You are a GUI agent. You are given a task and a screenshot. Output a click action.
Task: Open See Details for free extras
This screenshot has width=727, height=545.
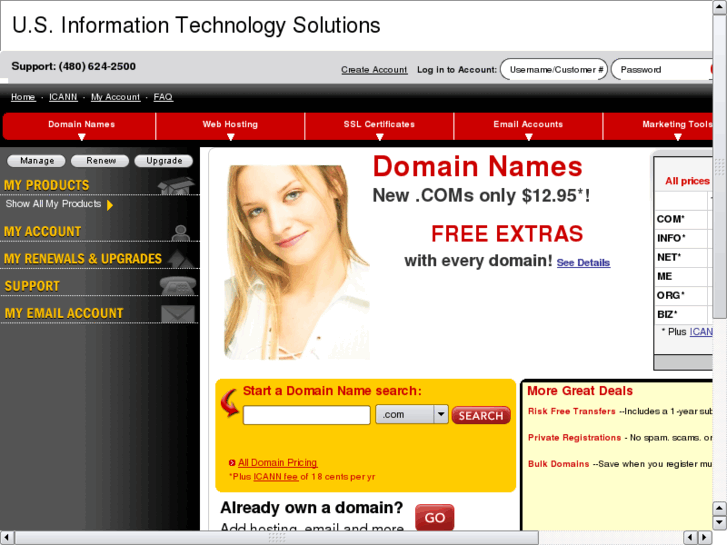(x=583, y=263)
